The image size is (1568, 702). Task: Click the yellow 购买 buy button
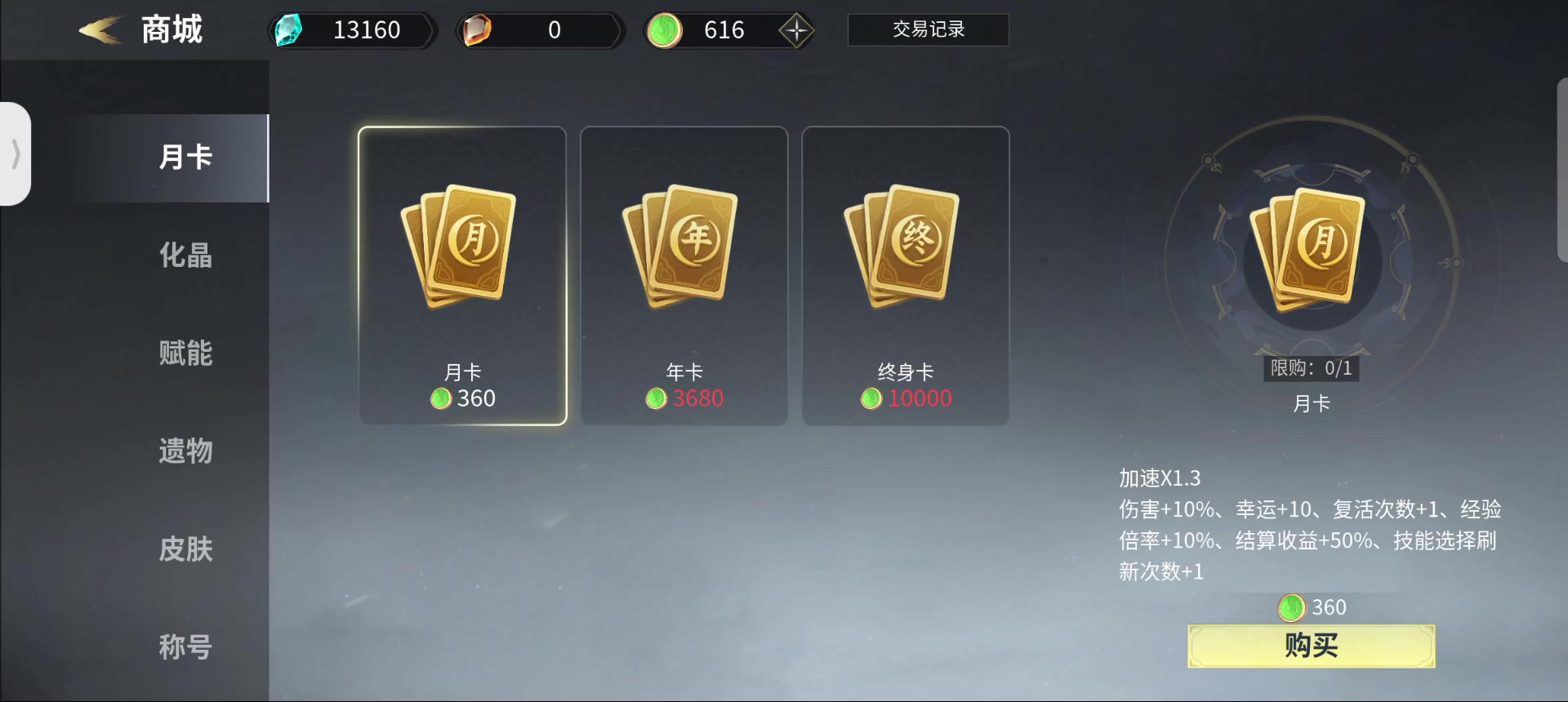1311,646
